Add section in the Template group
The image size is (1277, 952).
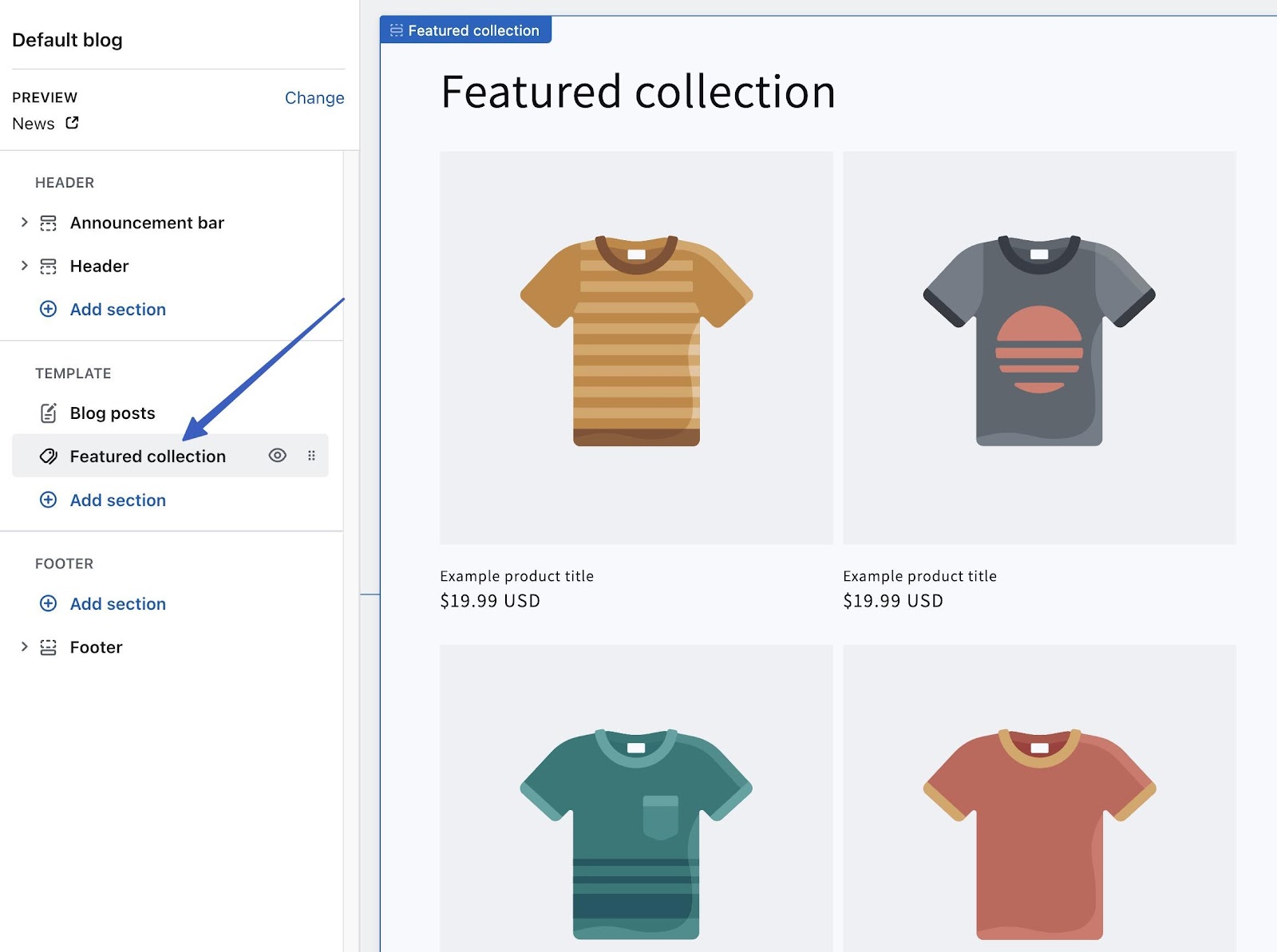point(117,500)
